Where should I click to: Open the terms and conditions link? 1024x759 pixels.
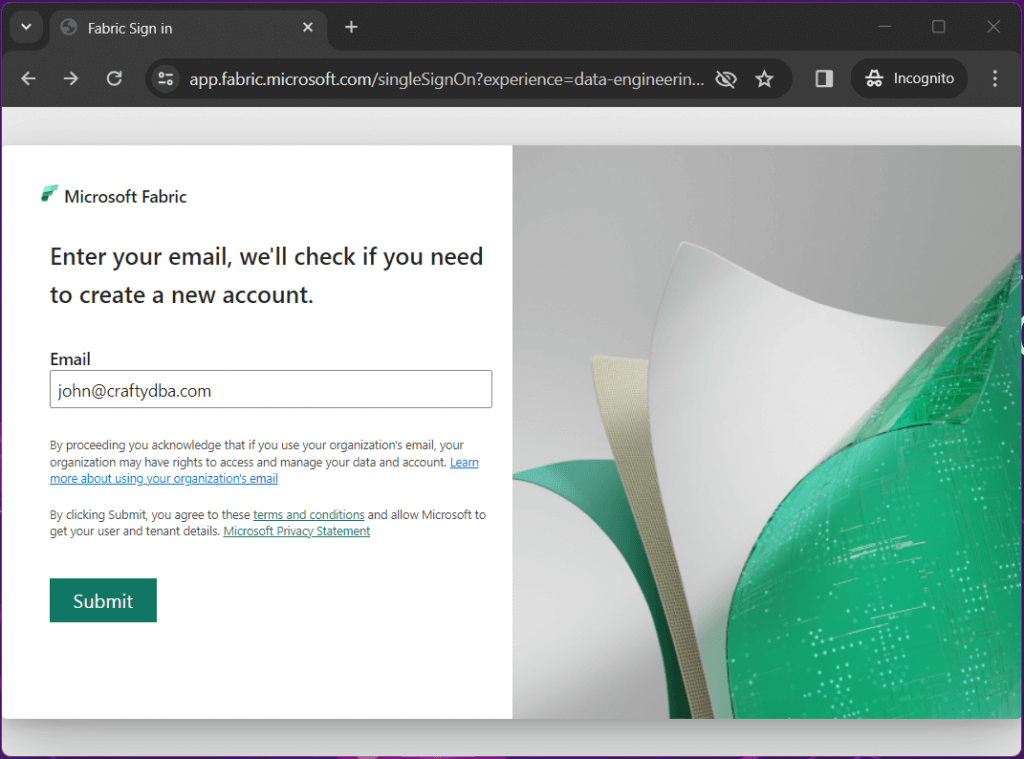coord(309,515)
